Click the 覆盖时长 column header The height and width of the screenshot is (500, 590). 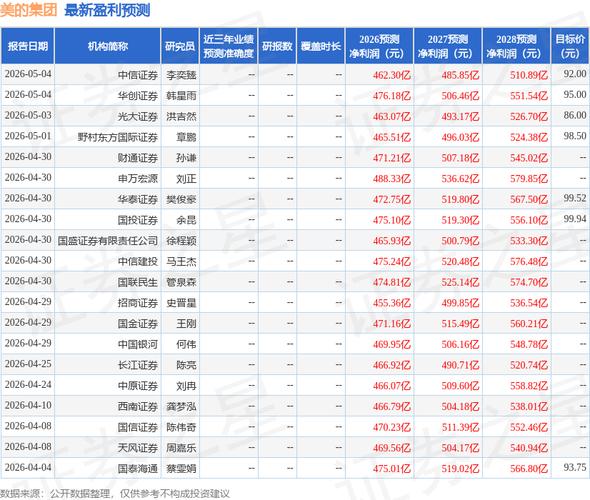coord(321,46)
